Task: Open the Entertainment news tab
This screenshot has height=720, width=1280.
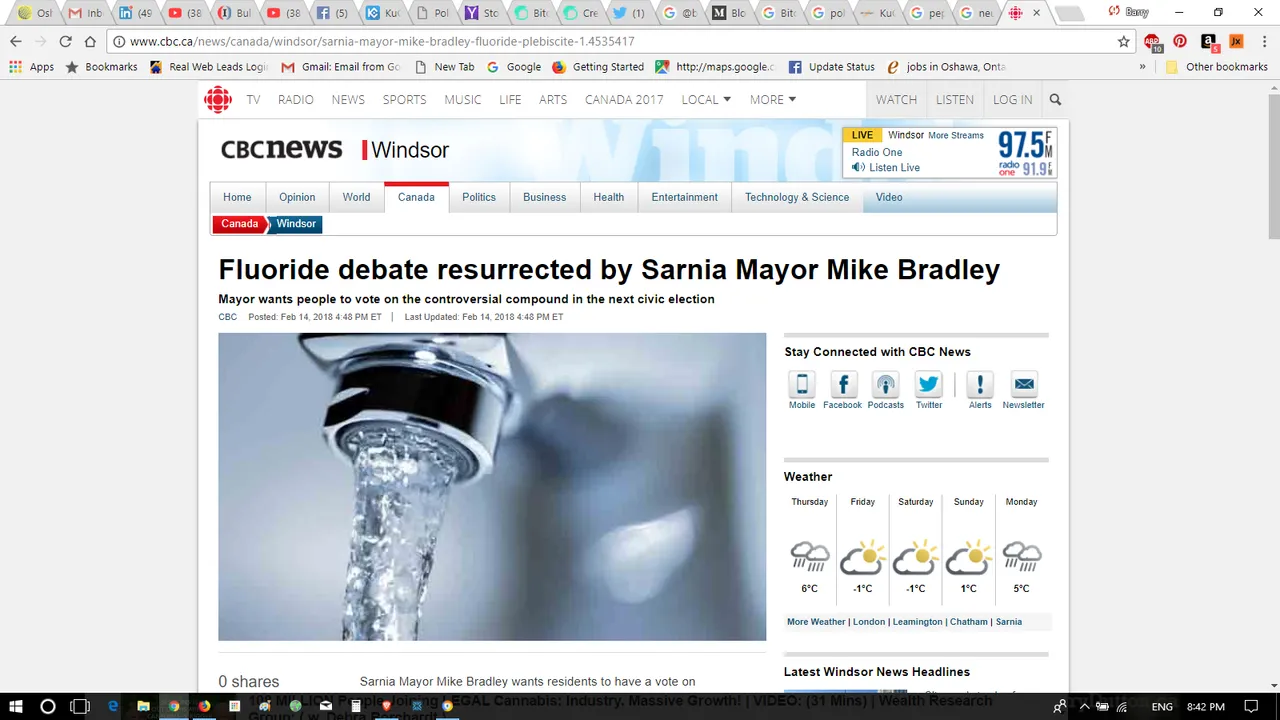Action: 685,197
